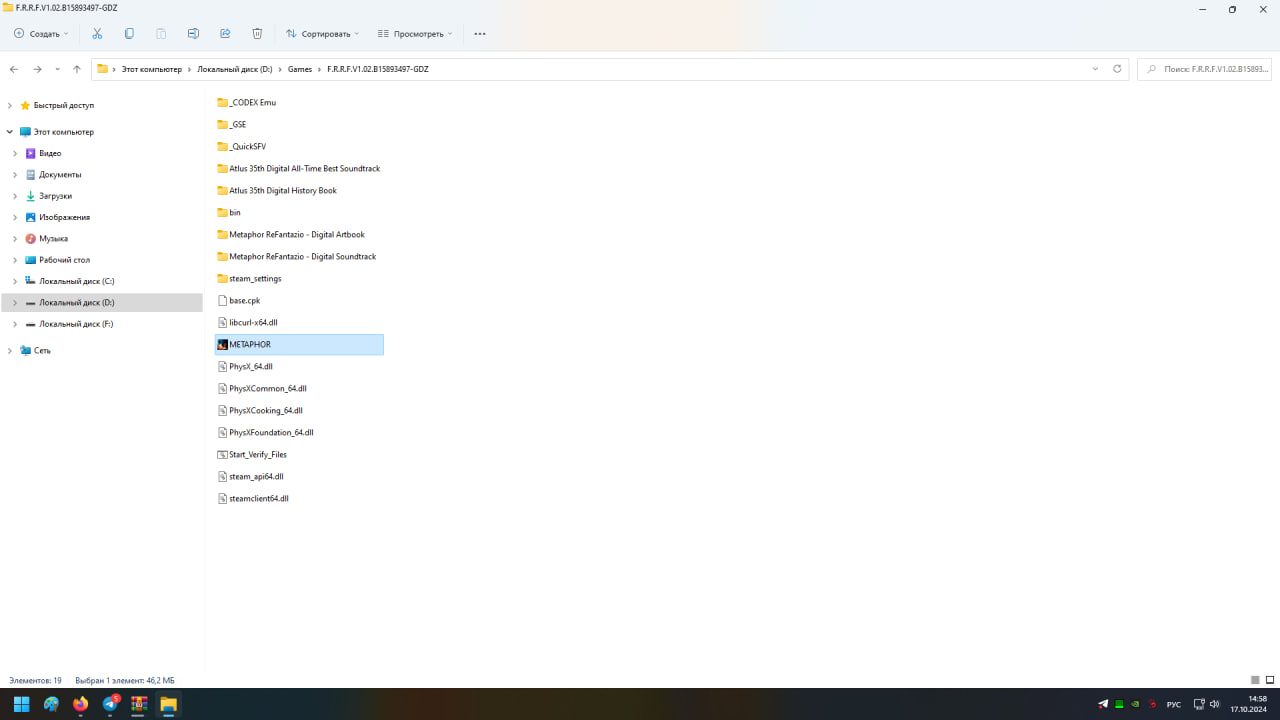Select Atlus 35th Digital History Book folder

tap(277, 190)
